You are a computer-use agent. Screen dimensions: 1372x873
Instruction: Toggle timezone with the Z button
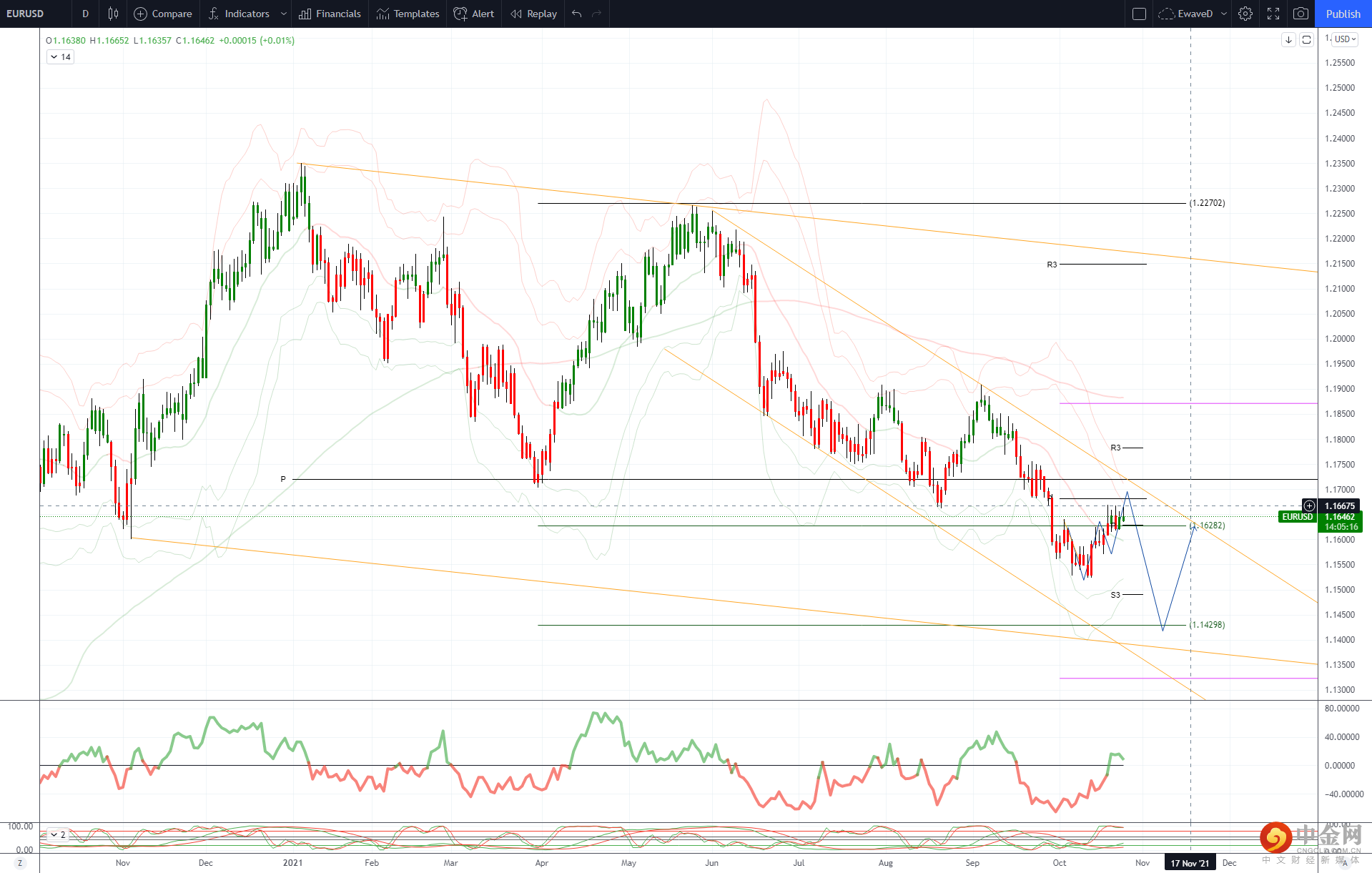(20, 863)
